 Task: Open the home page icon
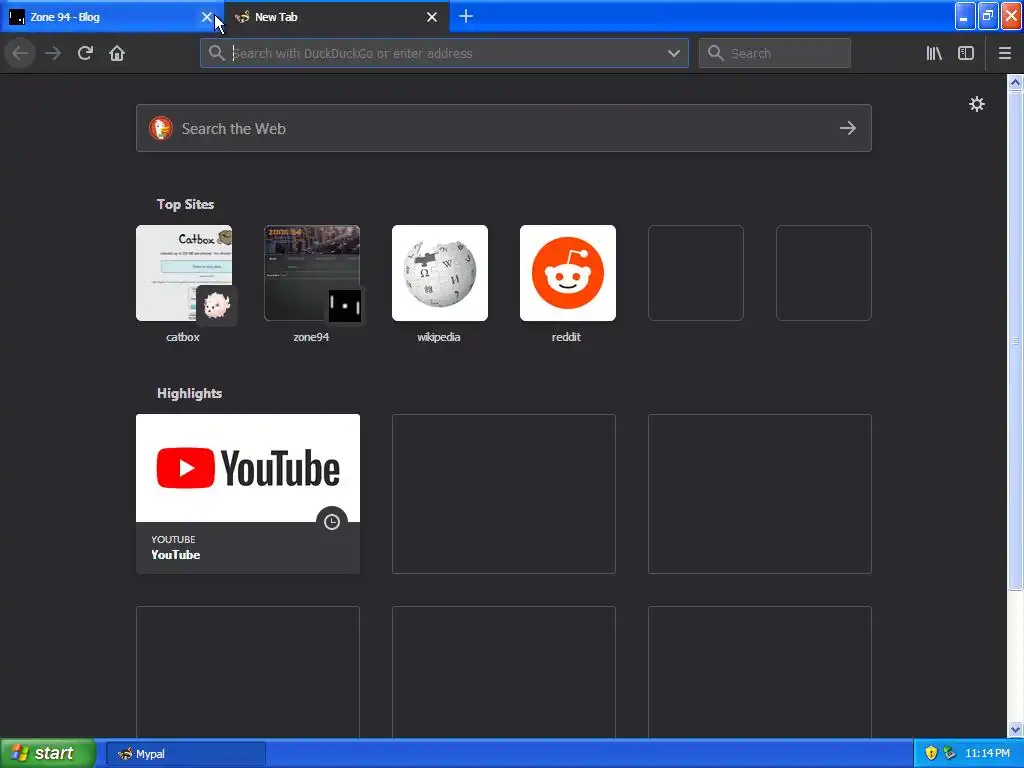coord(117,53)
